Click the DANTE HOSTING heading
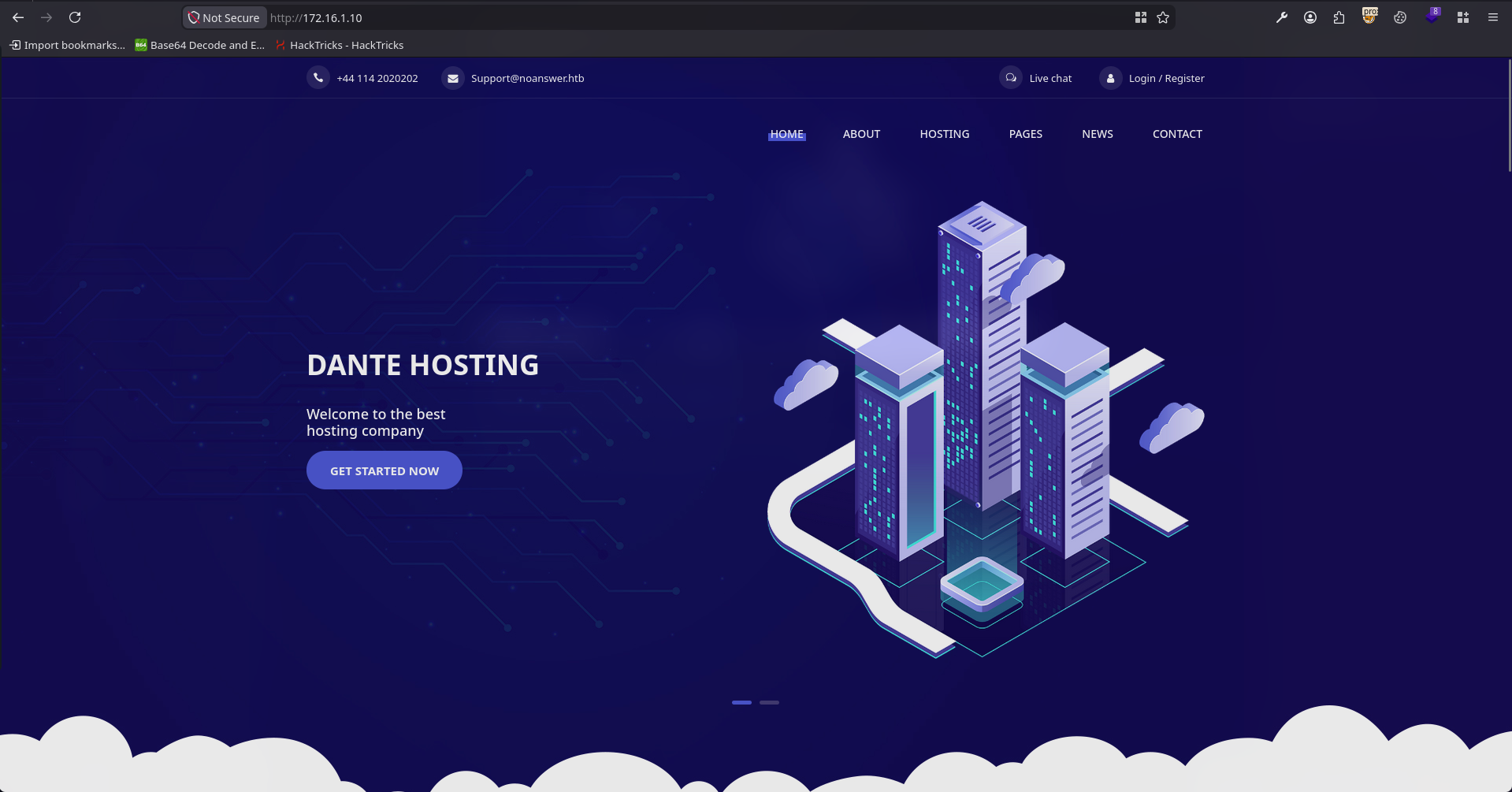The image size is (1512, 792). pyautogui.click(x=422, y=365)
